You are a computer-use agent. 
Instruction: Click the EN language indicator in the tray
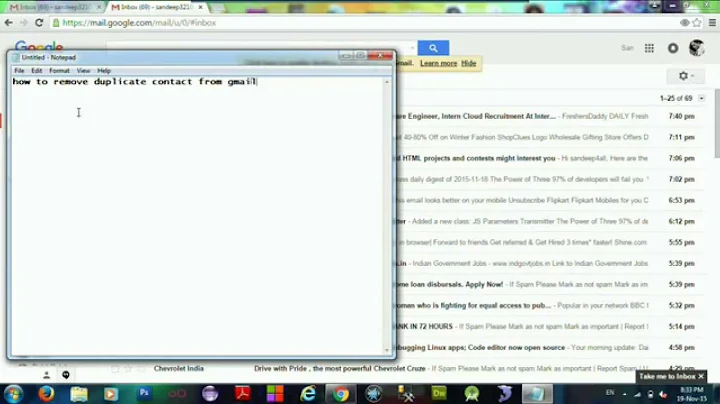click(610, 393)
